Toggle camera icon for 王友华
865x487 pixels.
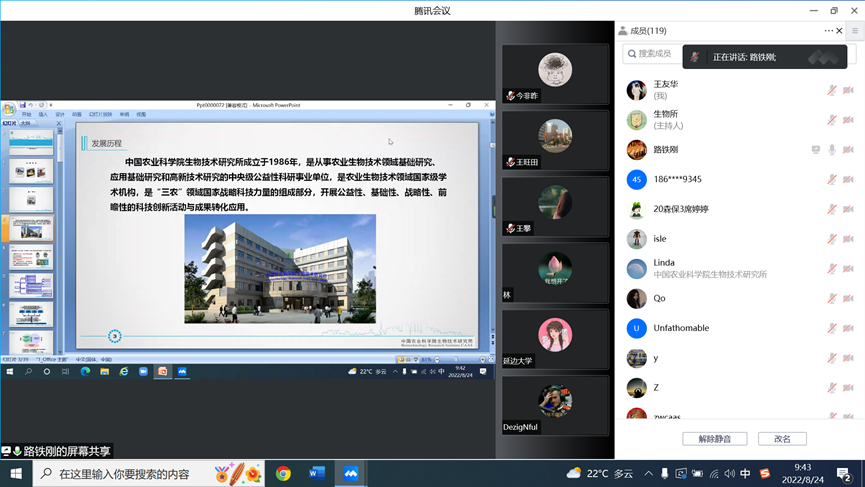[x=848, y=90]
